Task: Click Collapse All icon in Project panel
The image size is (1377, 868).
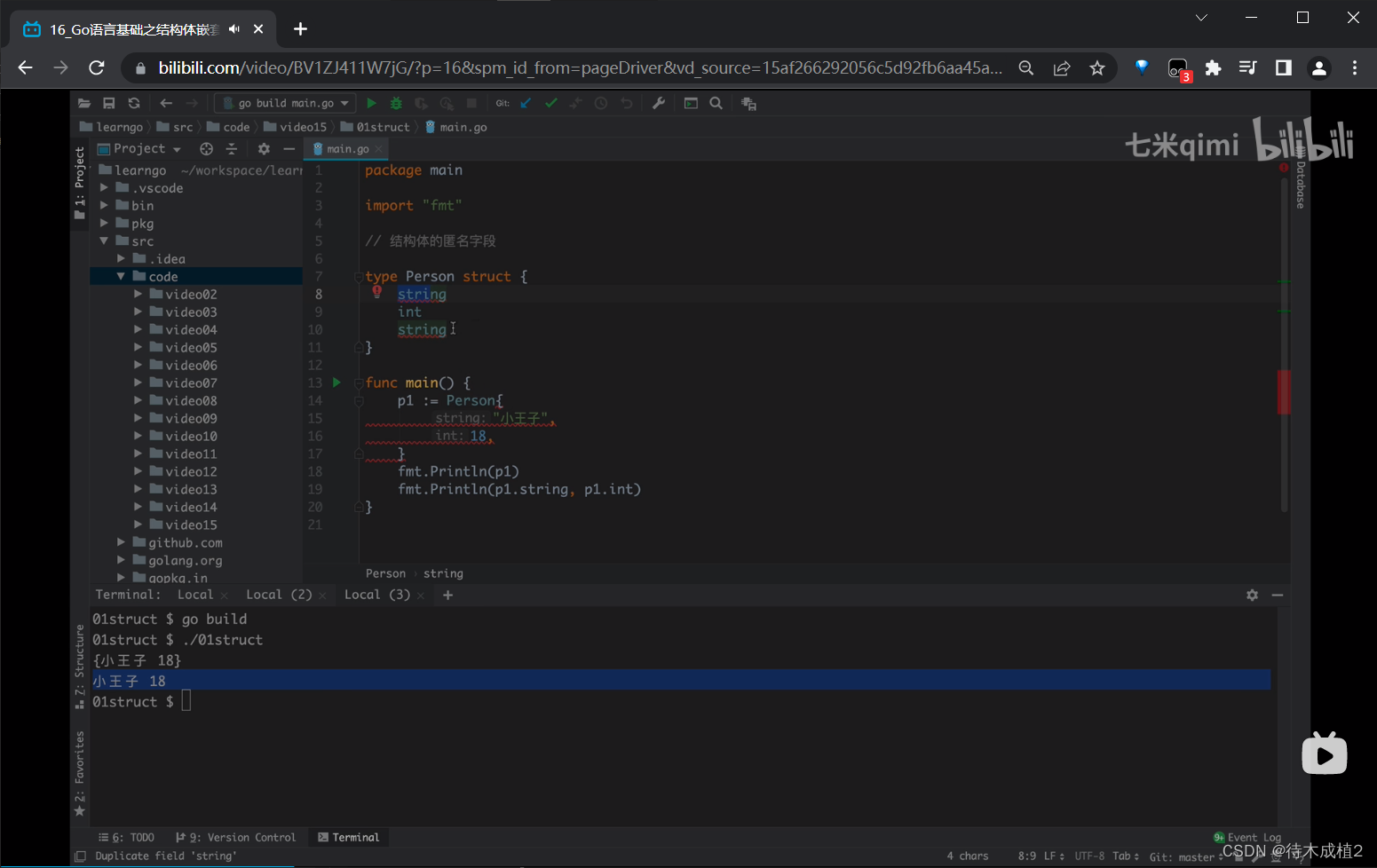Action: click(232, 149)
